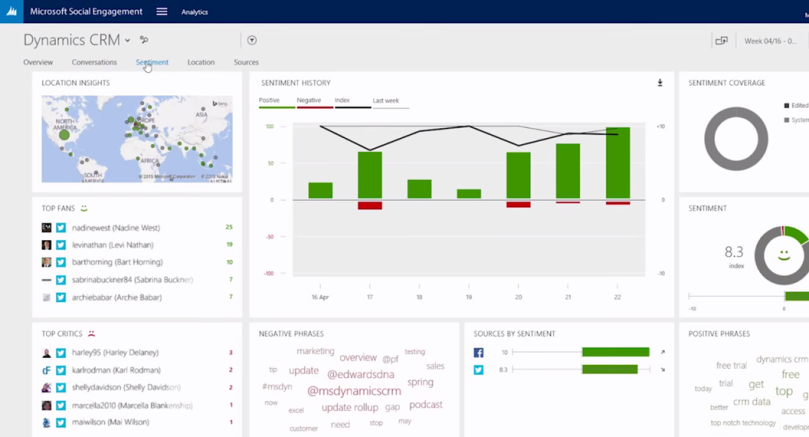Switch to the Overview tab
Viewport: 809px width, 437px height.
click(38, 62)
